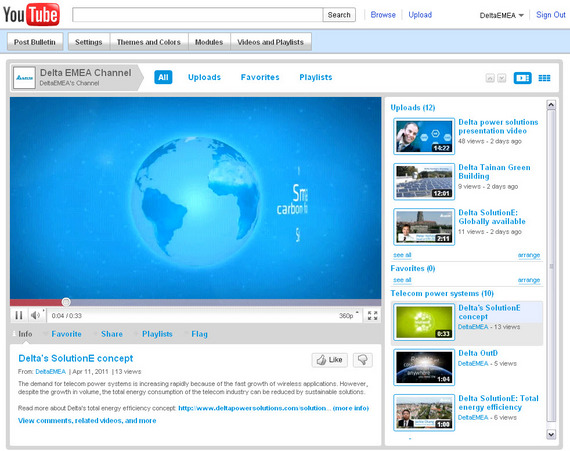Click the DeltaEMEA author link after From
This screenshot has height=451, width=570.
pos(51,371)
